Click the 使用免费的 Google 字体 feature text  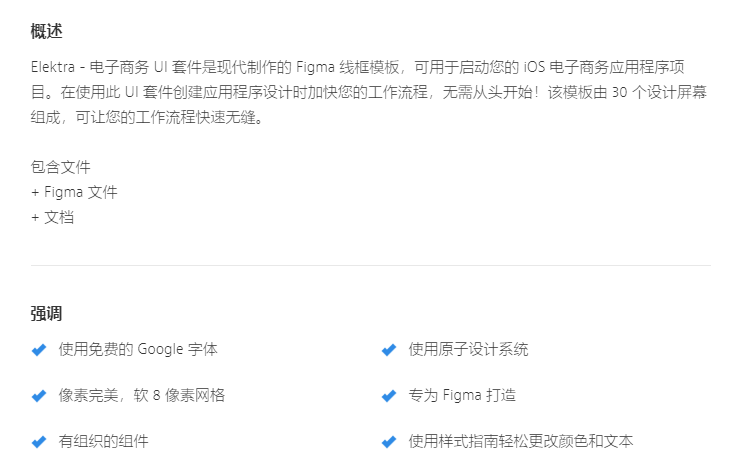(x=138, y=350)
